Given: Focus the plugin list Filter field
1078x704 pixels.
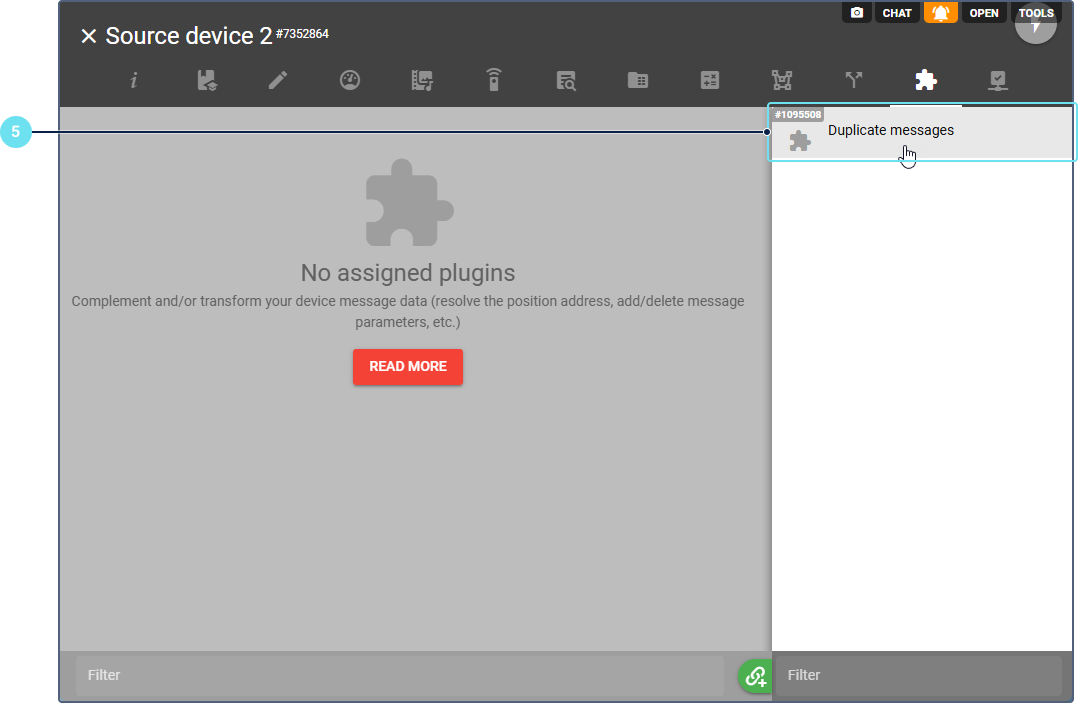Looking at the screenshot, I should point(918,676).
